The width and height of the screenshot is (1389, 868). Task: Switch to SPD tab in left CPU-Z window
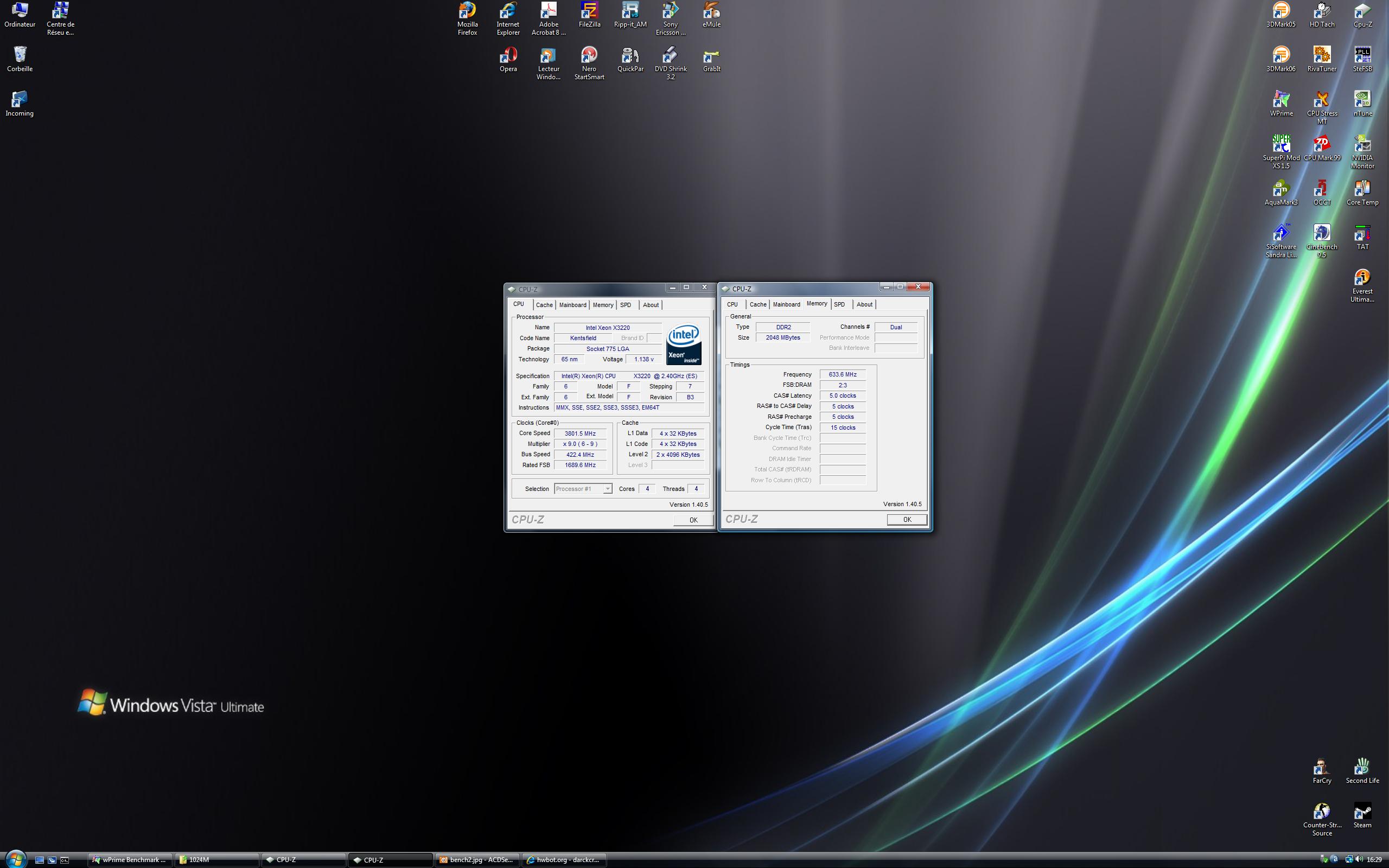click(626, 305)
